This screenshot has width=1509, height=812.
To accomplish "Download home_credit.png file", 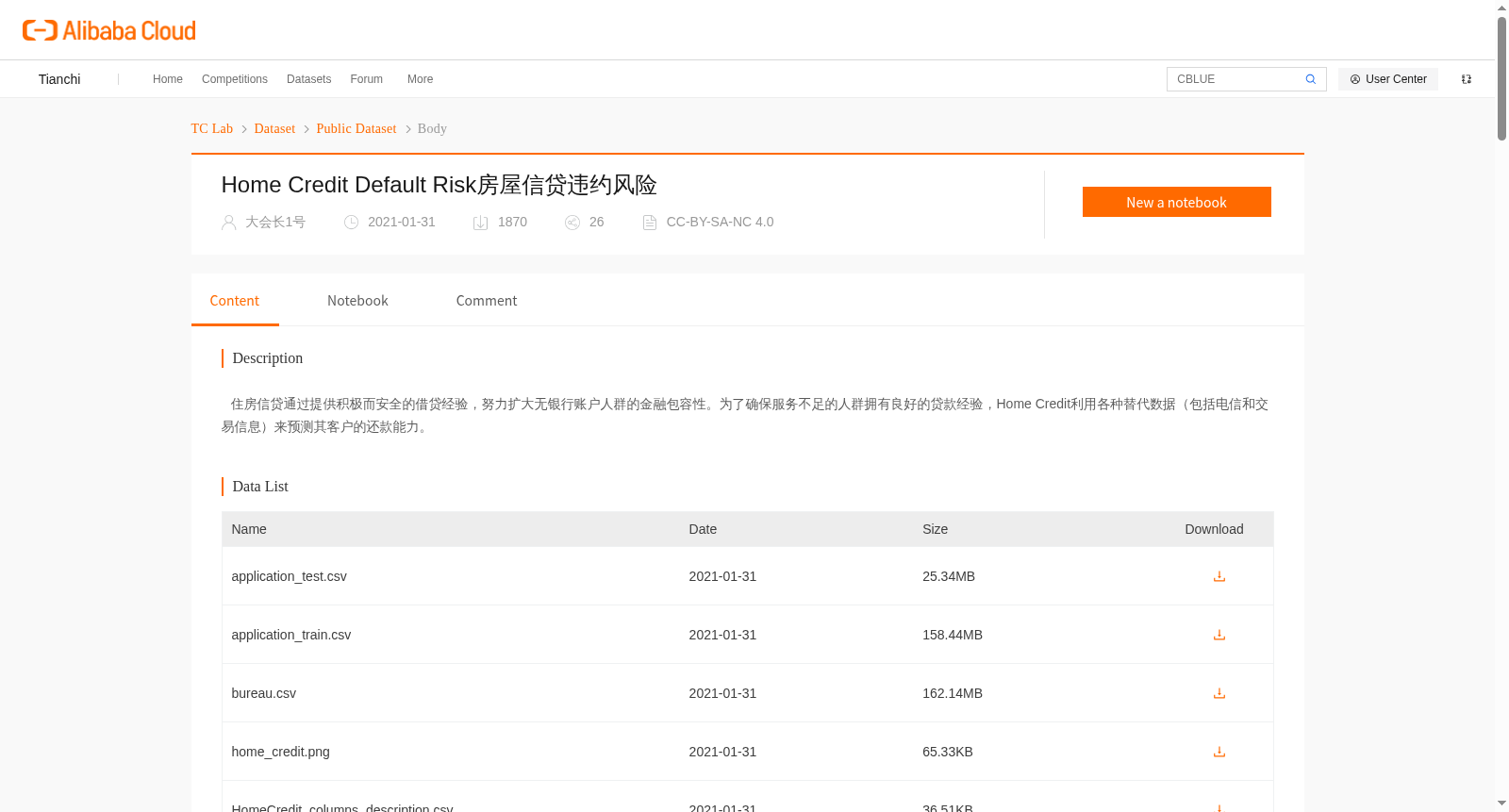I will (x=1219, y=752).
